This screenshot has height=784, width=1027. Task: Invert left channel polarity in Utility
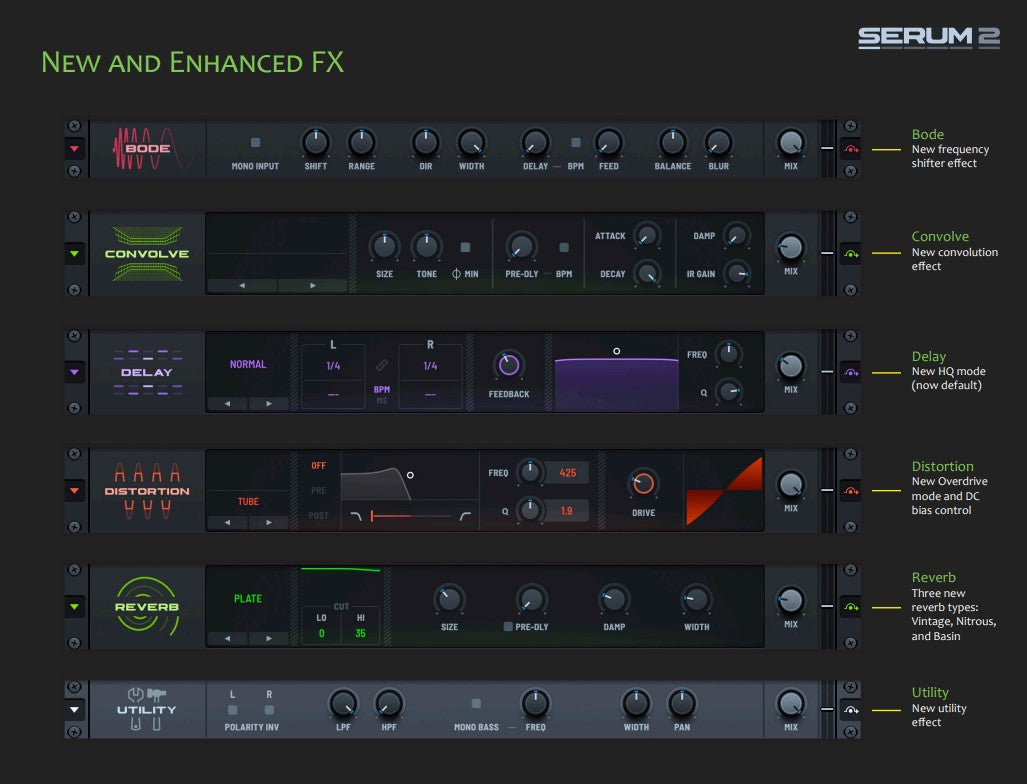(x=233, y=709)
